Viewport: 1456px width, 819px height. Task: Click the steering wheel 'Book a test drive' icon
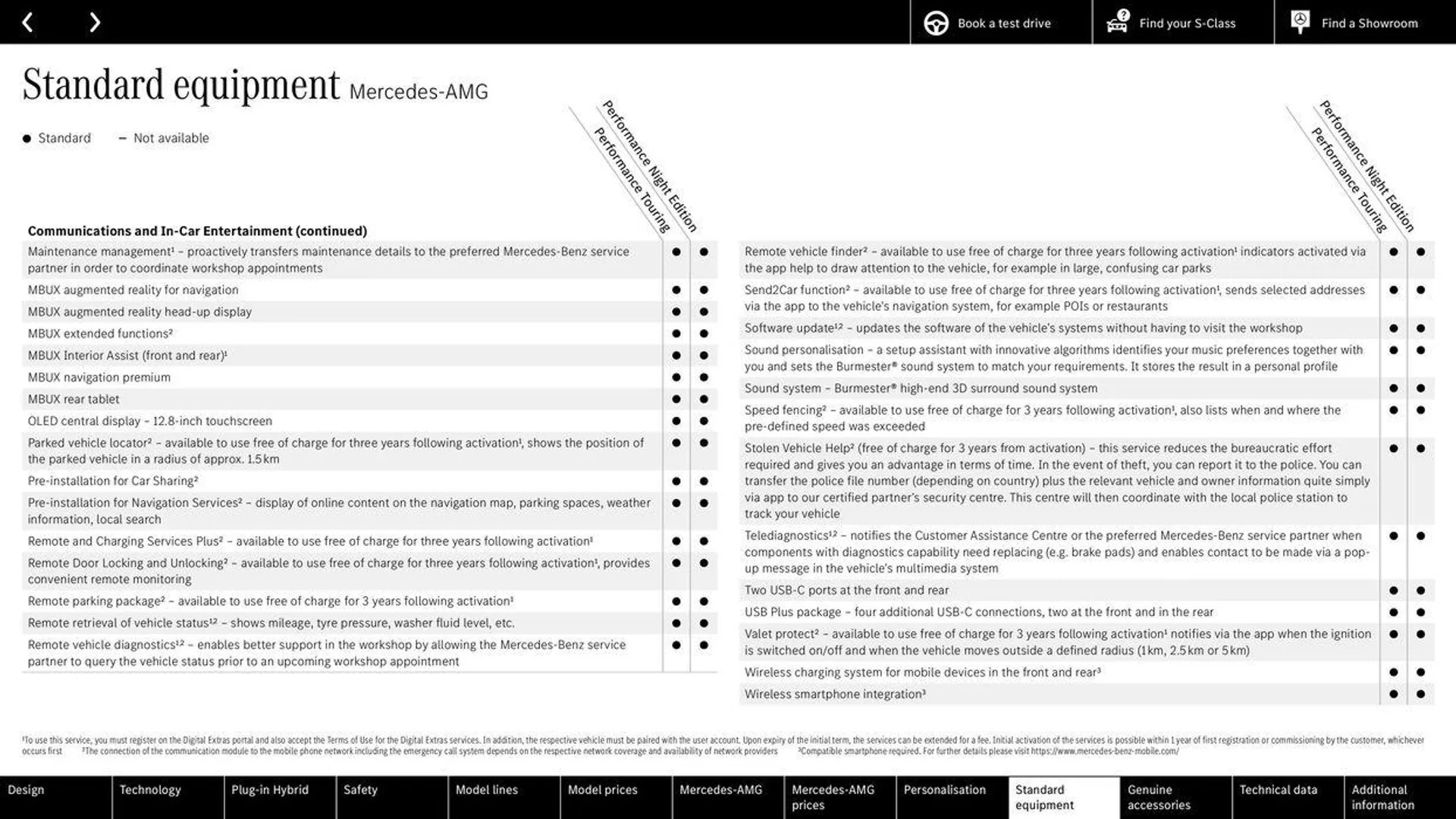tap(936, 22)
